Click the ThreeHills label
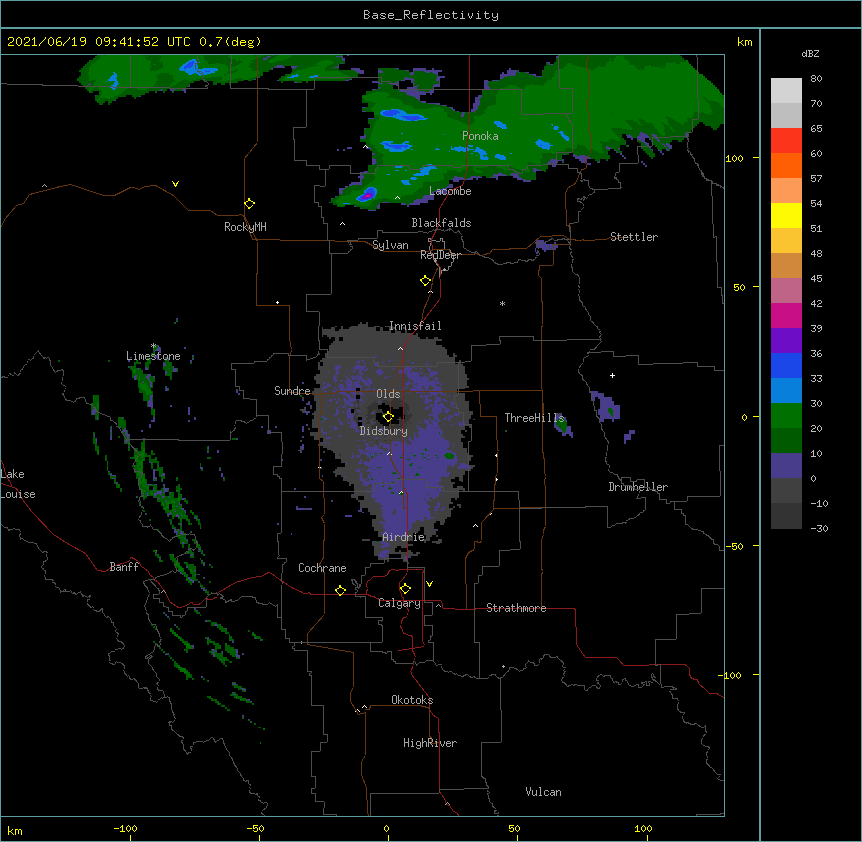This screenshot has height=842, width=862. (534, 418)
